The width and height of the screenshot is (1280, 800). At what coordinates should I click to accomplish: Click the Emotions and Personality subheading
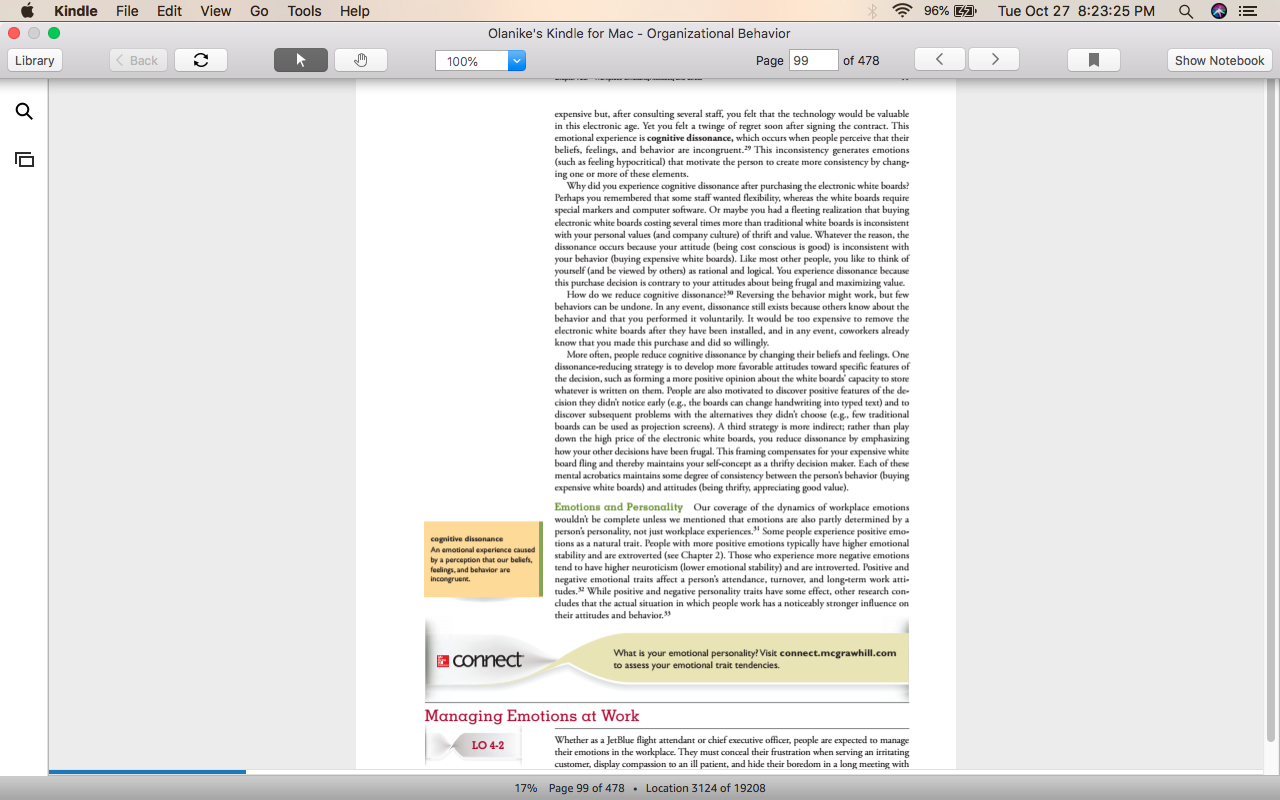tap(618, 507)
